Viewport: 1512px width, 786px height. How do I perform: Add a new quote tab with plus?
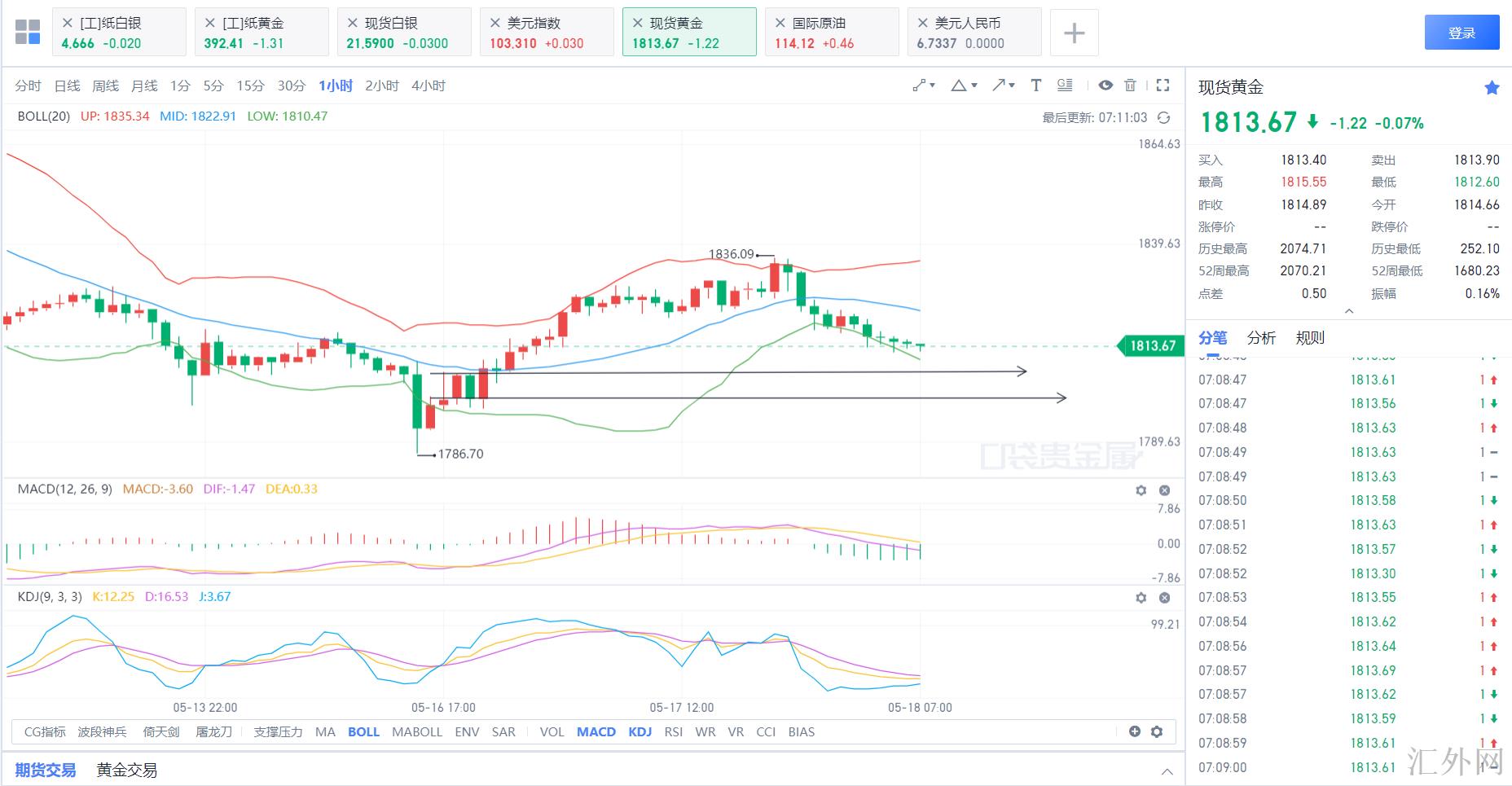coord(1074,33)
